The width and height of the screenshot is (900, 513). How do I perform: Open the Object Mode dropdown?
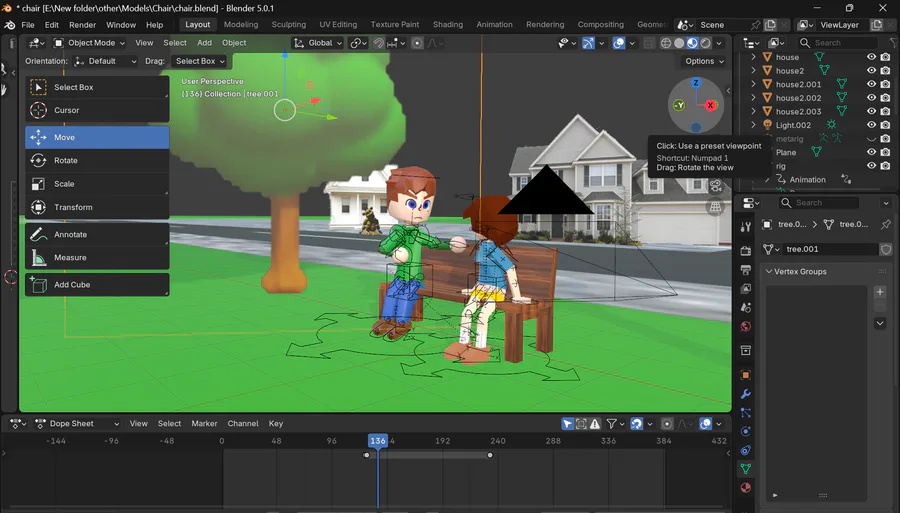pyautogui.click(x=91, y=43)
